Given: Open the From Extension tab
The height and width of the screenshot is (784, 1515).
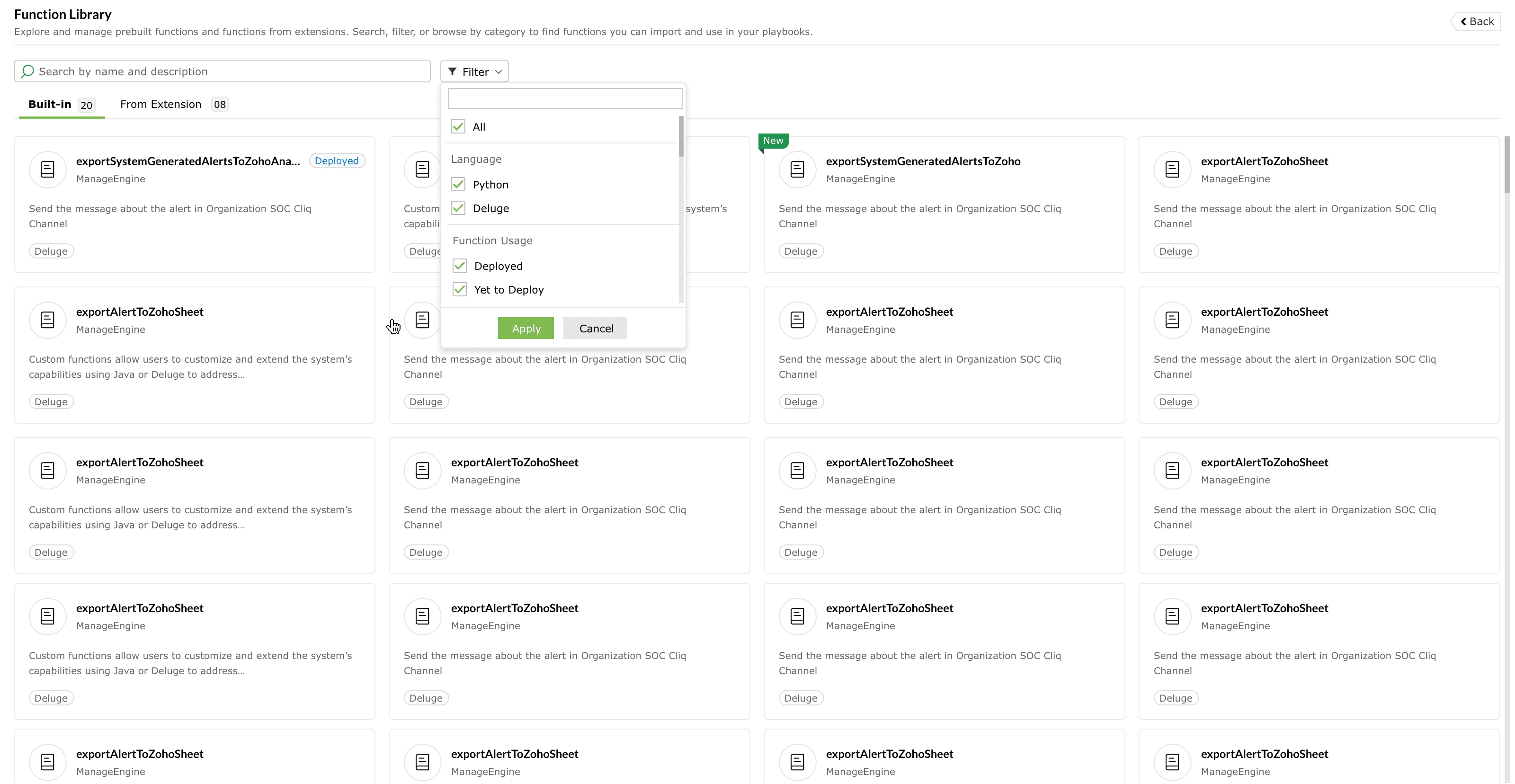Looking at the screenshot, I should (174, 105).
